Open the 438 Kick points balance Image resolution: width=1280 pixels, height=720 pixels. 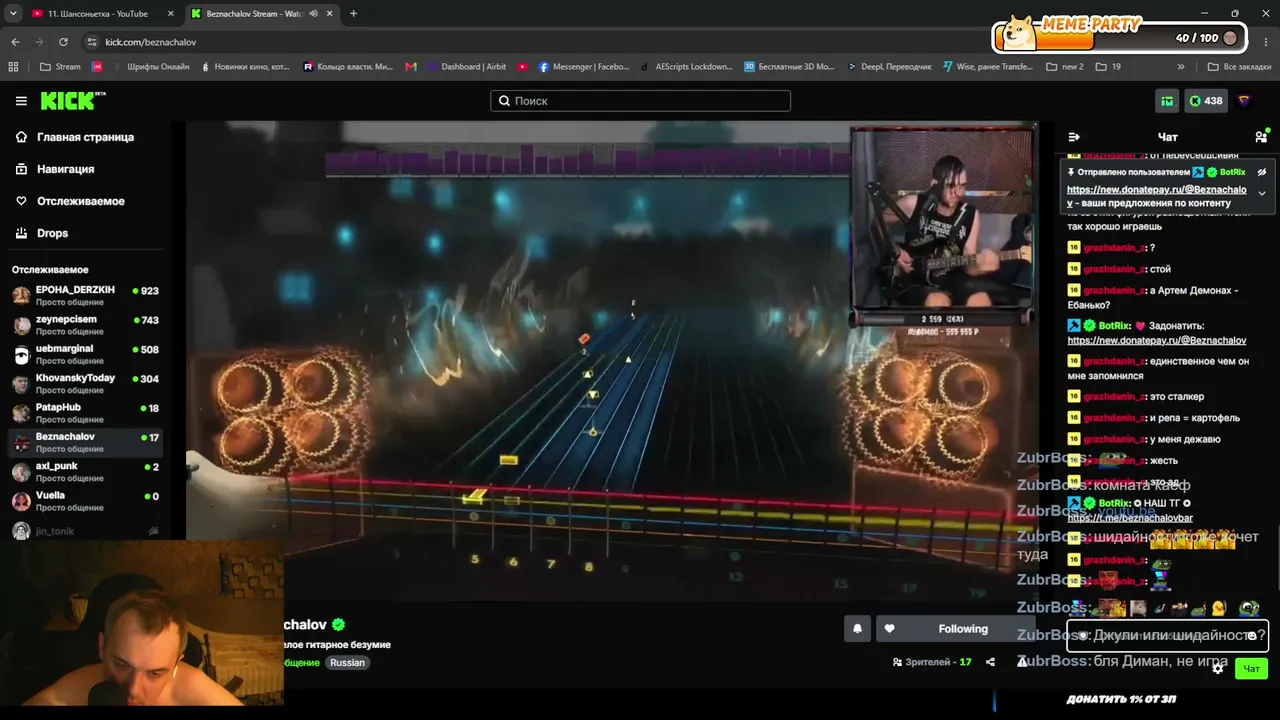(x=1206, y=101)
